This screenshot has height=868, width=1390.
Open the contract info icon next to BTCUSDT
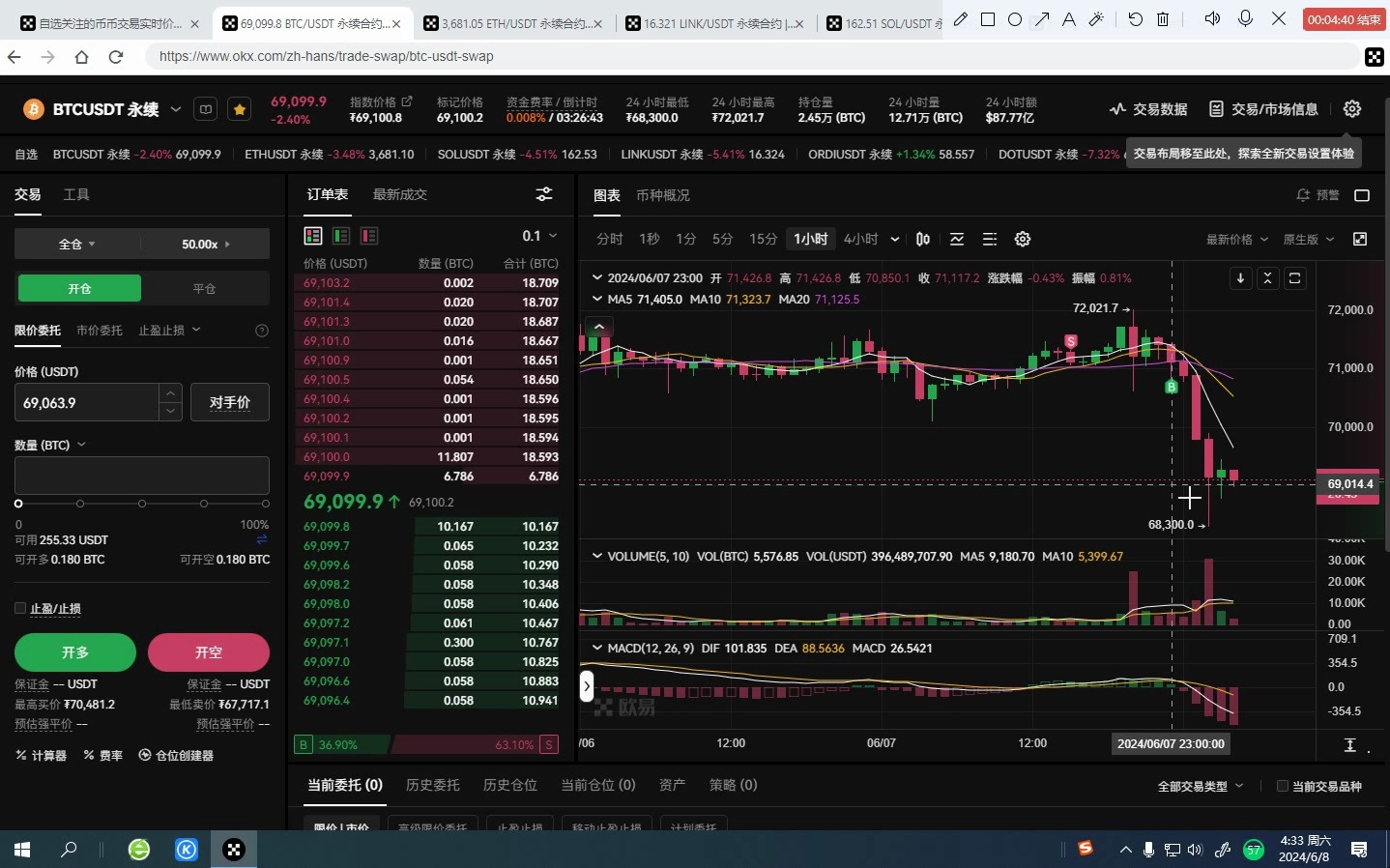(206, 109)
